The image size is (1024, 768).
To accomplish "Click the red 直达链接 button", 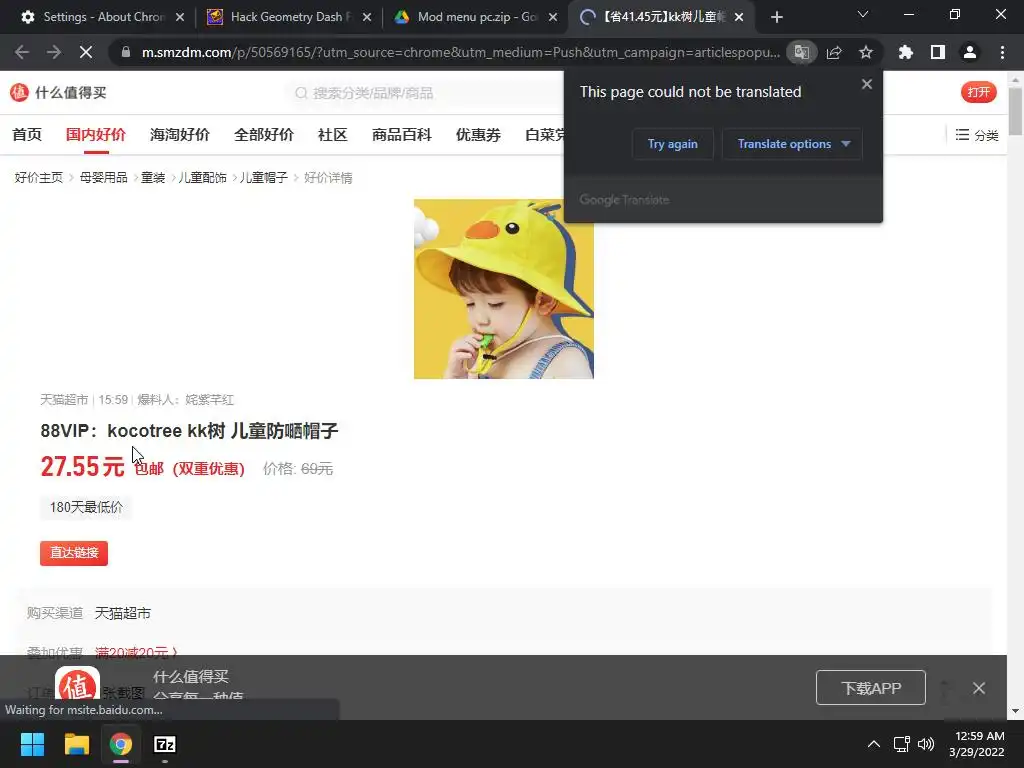I will click(74, 553).
